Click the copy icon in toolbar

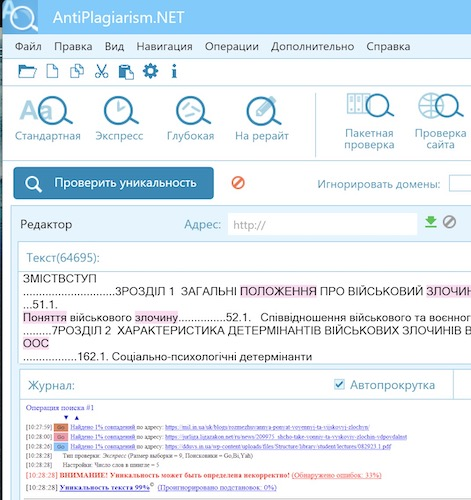(x=77, y=71)
